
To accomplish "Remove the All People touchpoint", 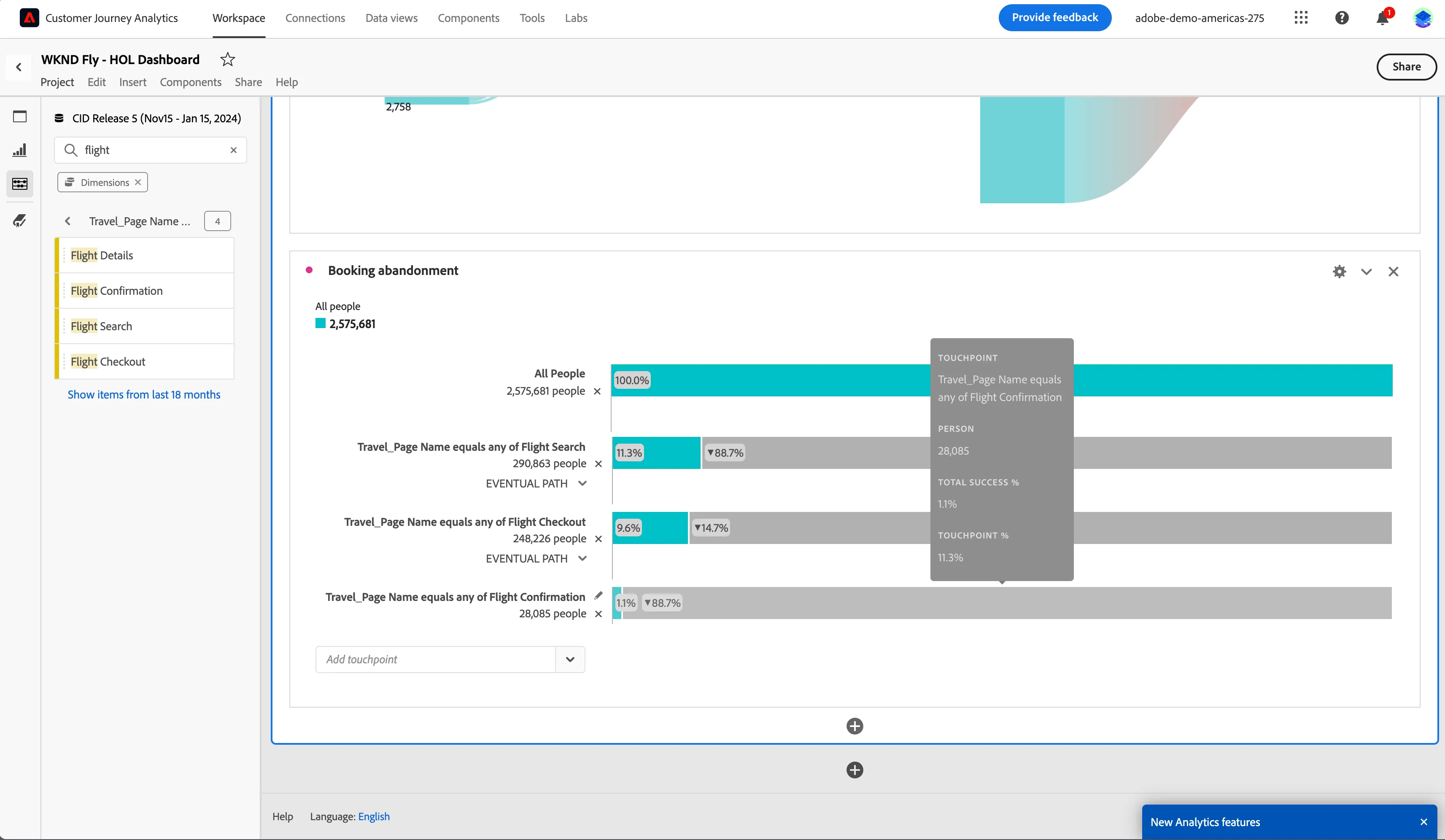I will tap(597, 391).
